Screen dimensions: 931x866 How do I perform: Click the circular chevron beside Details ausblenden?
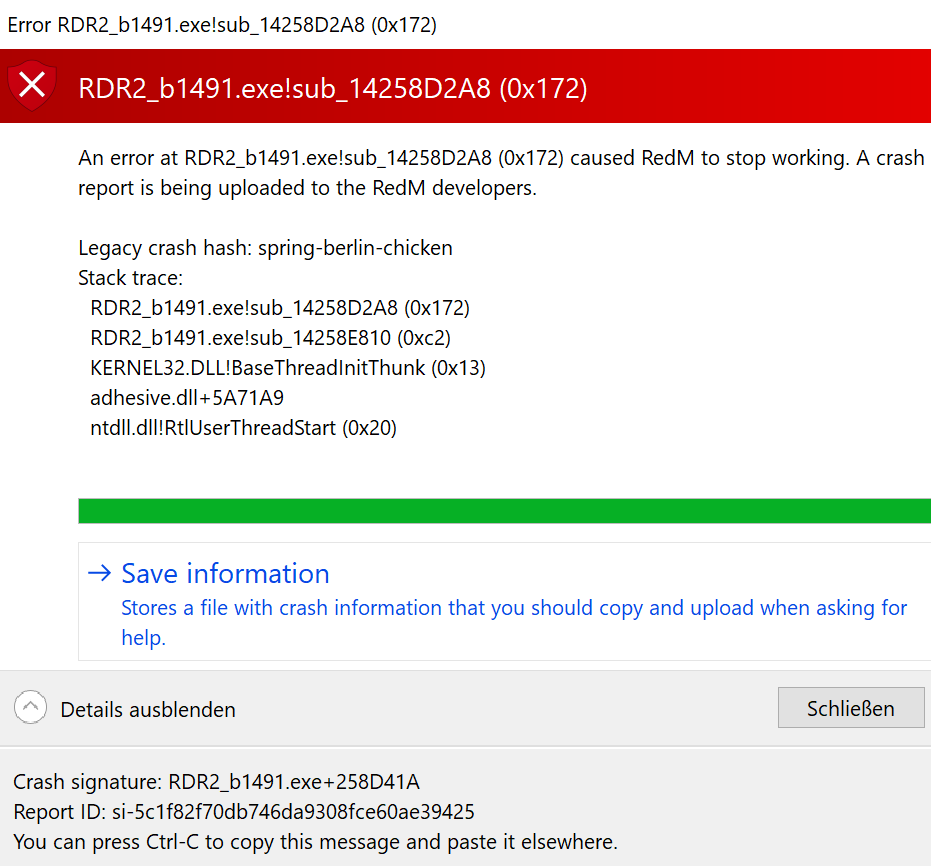[x=31, y=707]
